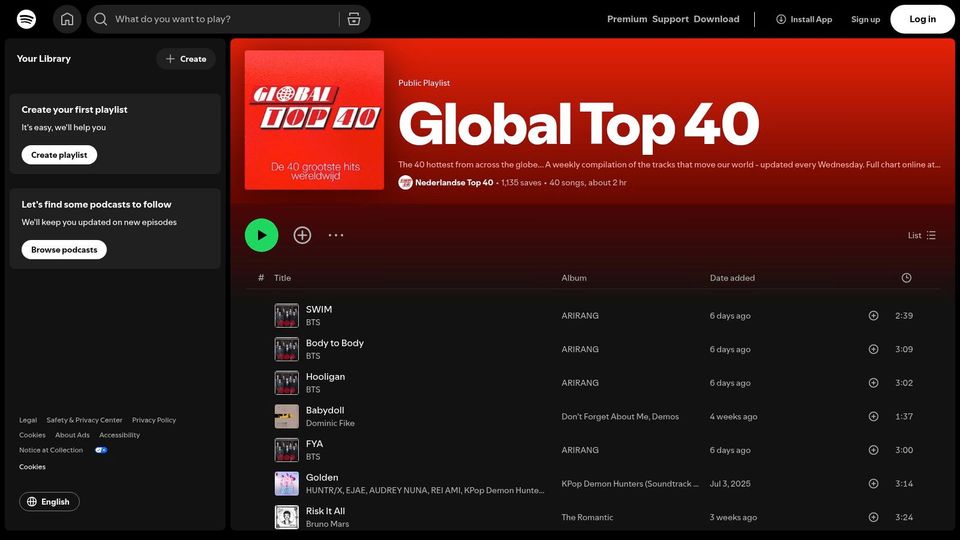This screenshot has width=960, height=540.
Task: Open the Support link
Action: click(x=670, y=19)
